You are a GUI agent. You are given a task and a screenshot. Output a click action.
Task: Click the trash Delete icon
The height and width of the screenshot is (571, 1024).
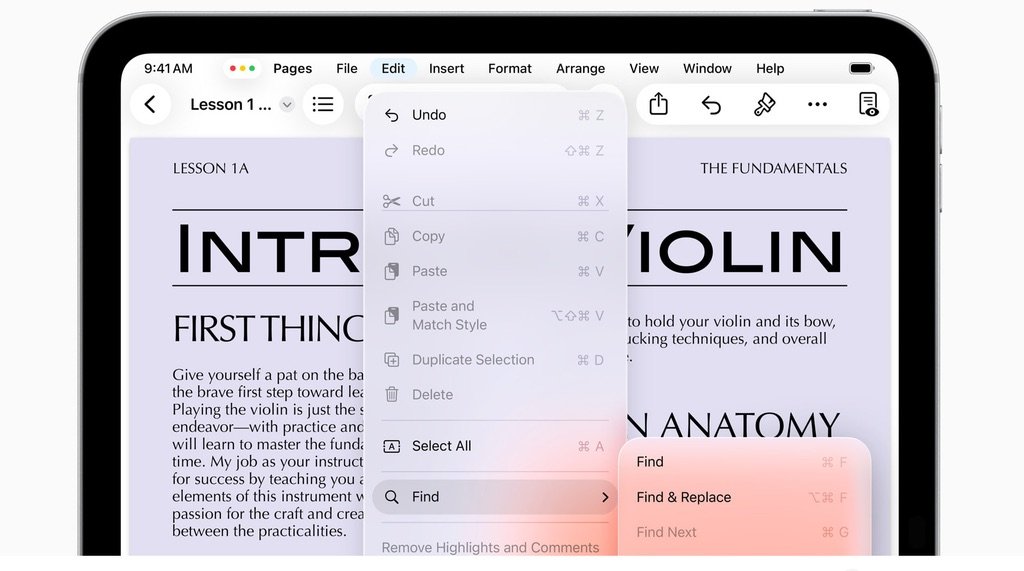coord(391,395)
